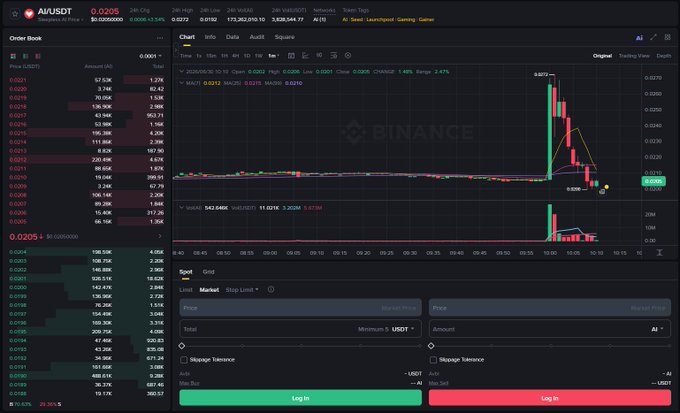
Task: Select 15m chart interval
Action: coord(211,56)
